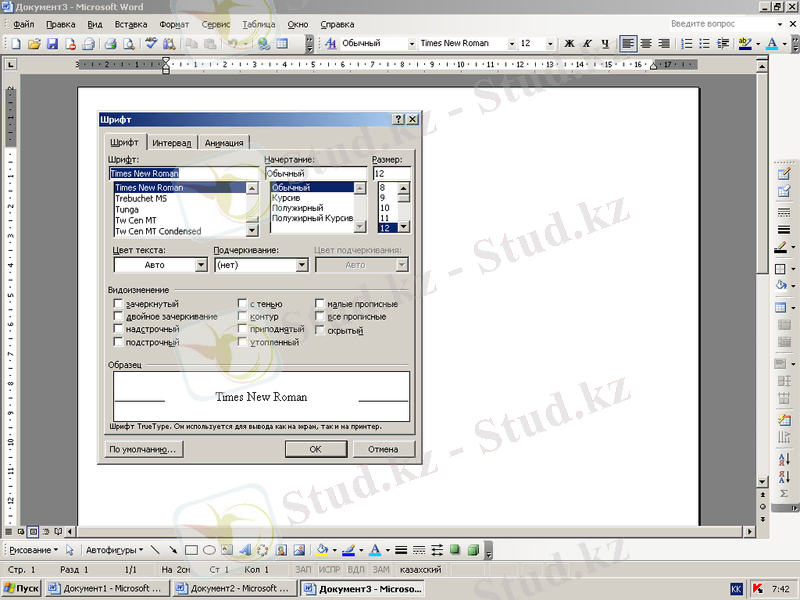The width and height of the screenshot is (800, 600).
Task: Click the WordArt icon in the Drawing toolbar
Action: click(x=245, y=550)
